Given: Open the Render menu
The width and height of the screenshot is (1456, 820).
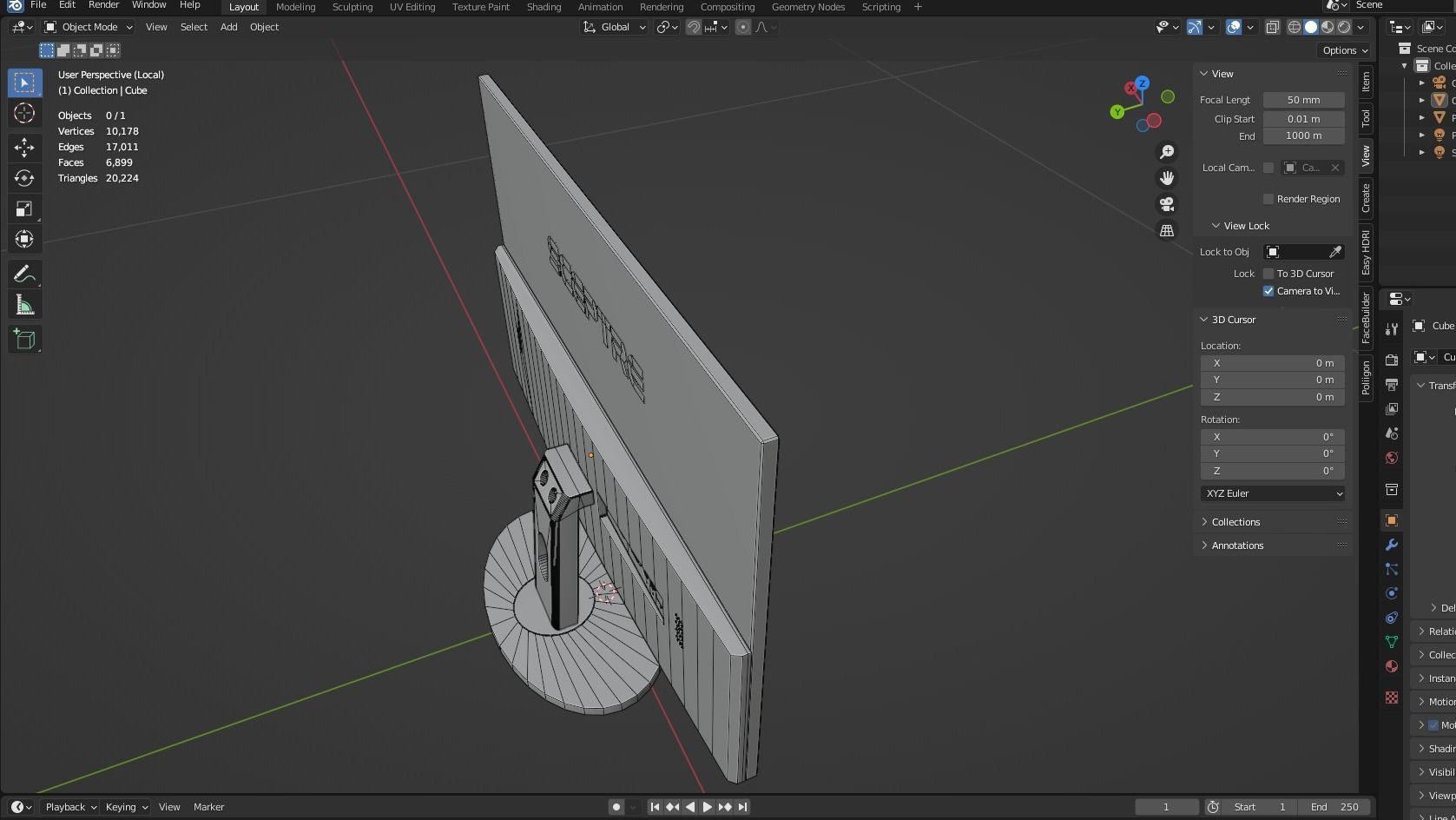Looking at the screenshot, I should pyautogui.click(x=103, y=5).
